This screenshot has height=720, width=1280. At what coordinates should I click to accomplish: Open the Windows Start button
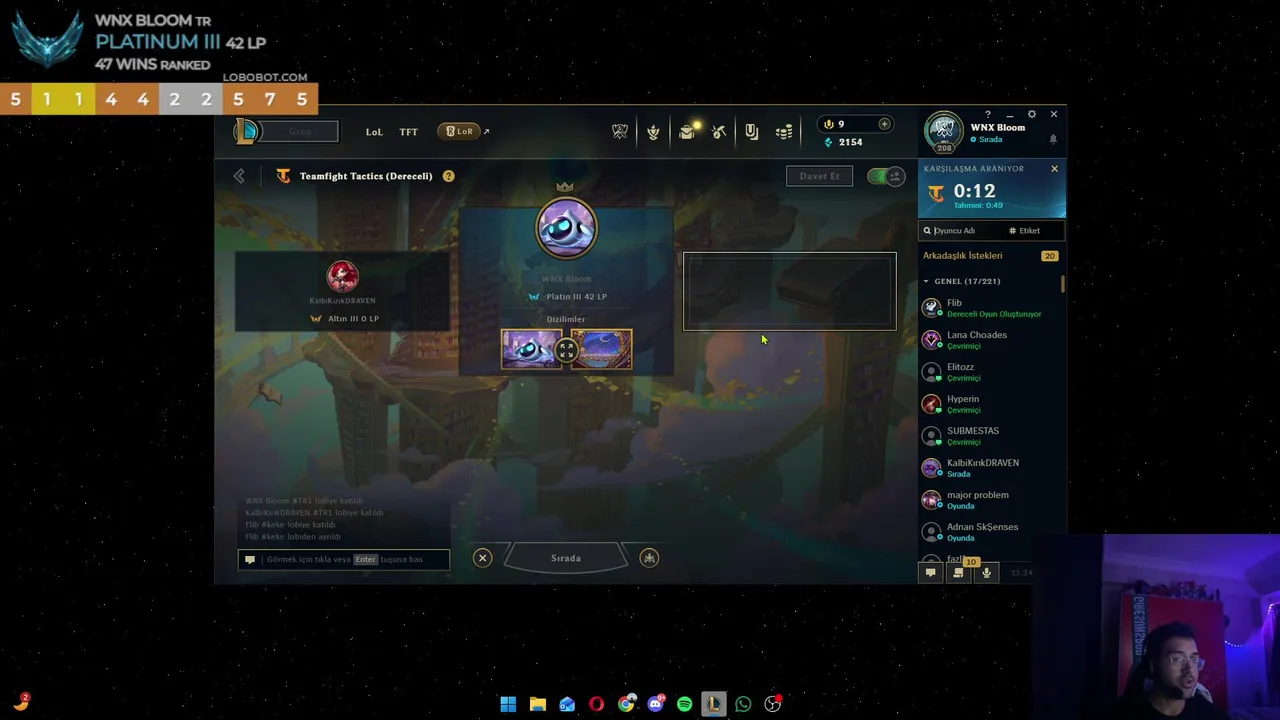pos(508,704)
